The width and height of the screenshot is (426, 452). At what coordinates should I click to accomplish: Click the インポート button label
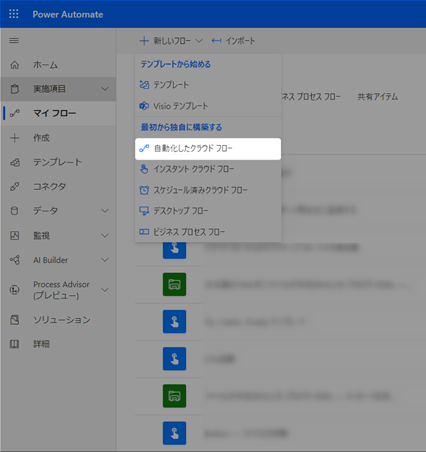[240, 41]
